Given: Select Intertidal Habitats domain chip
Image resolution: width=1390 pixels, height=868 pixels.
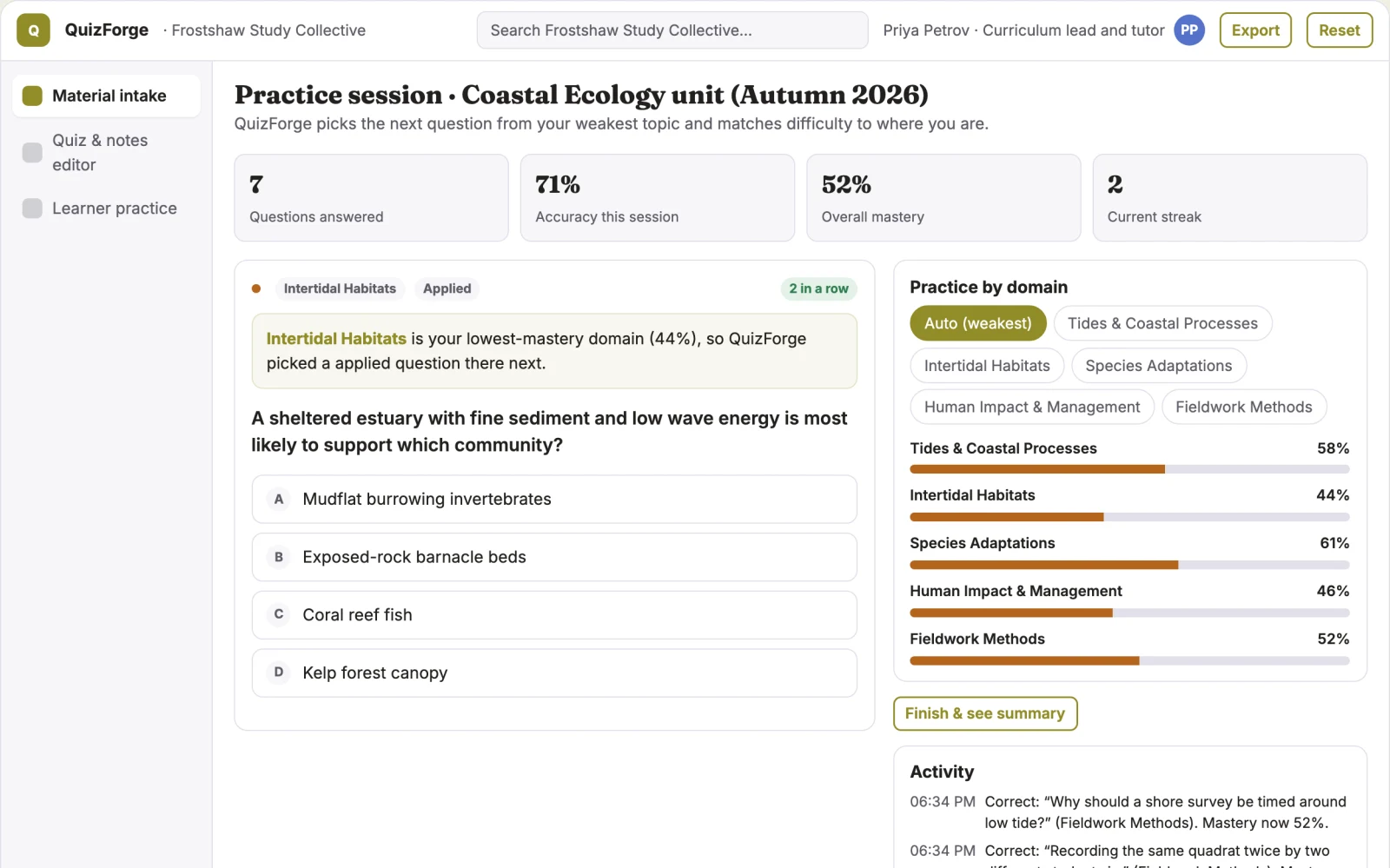Looking at the screenshot, I should (987, 366).
